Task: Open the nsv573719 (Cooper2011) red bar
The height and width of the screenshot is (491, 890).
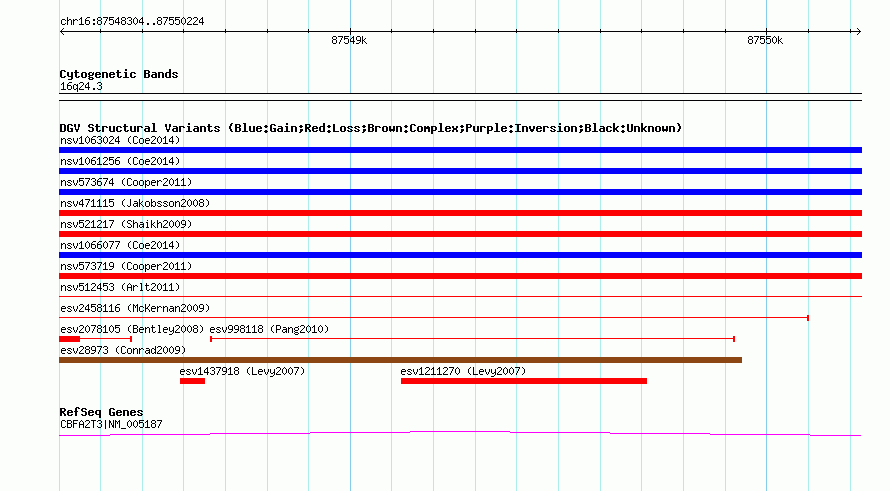Action: coord(460,276)
